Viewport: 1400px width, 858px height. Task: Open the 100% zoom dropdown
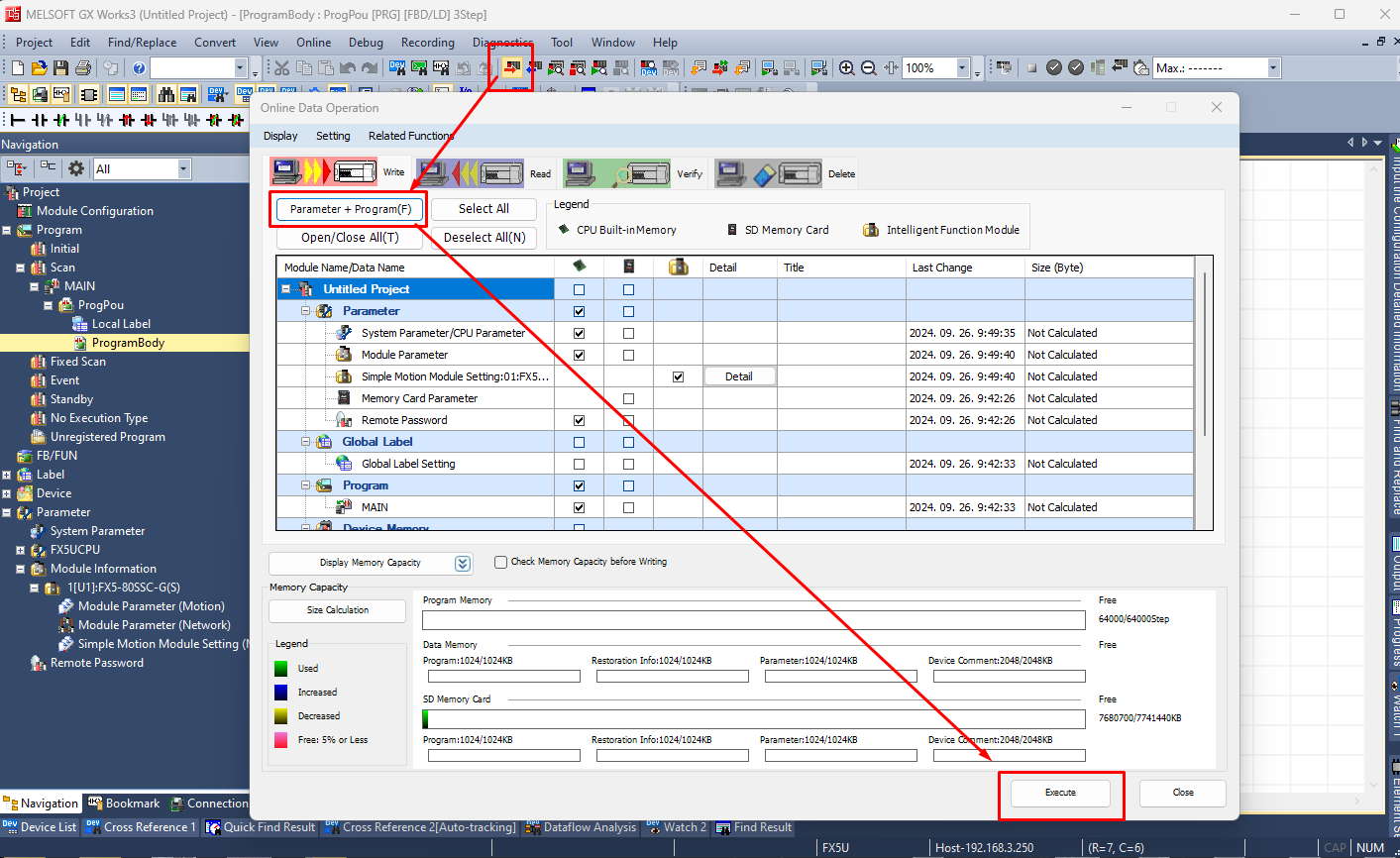962,67
